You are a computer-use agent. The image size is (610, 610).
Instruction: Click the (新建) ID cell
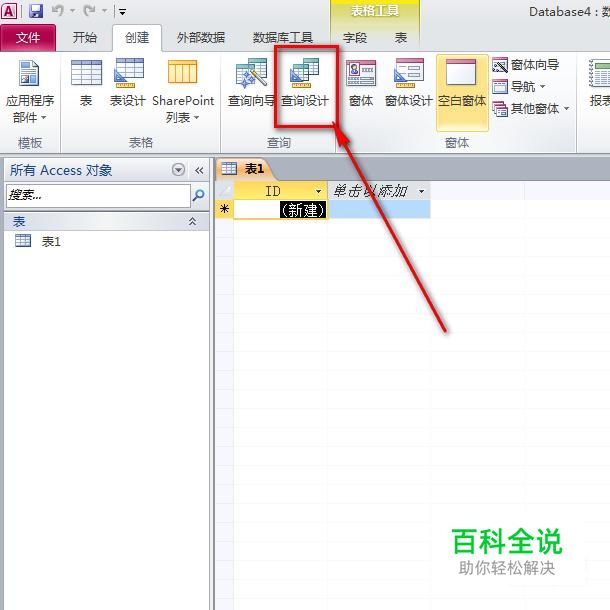280,210
